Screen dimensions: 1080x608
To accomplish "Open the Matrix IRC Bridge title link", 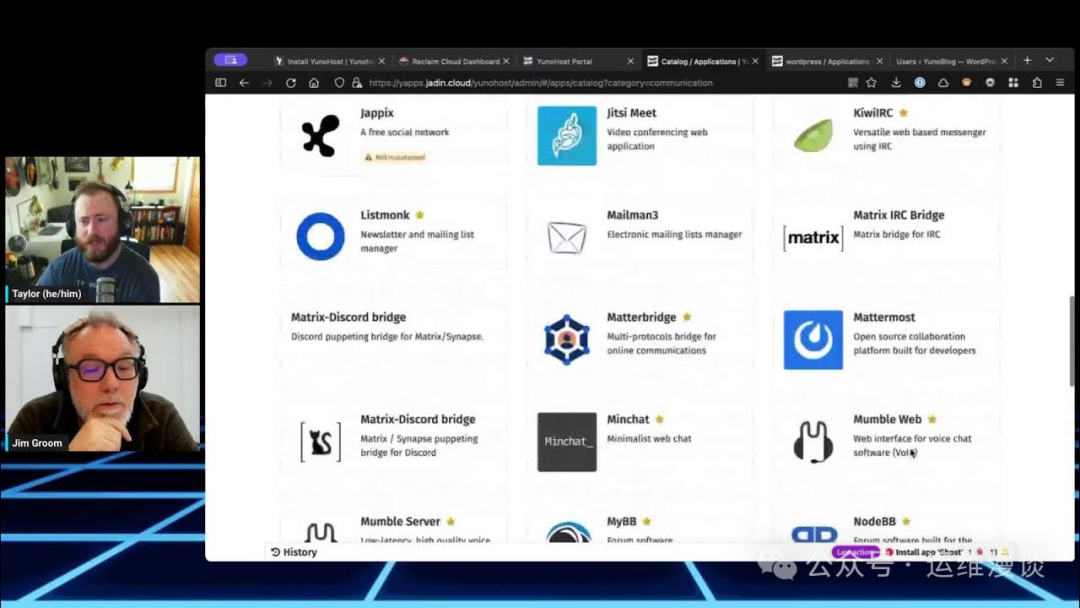I will (x=898, y=215).
